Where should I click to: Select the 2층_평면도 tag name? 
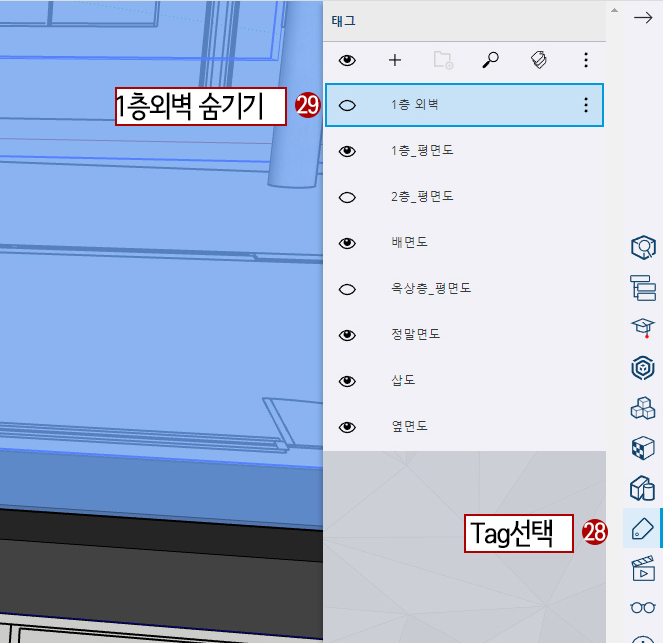pyautogui.click(x=422, y=196)
